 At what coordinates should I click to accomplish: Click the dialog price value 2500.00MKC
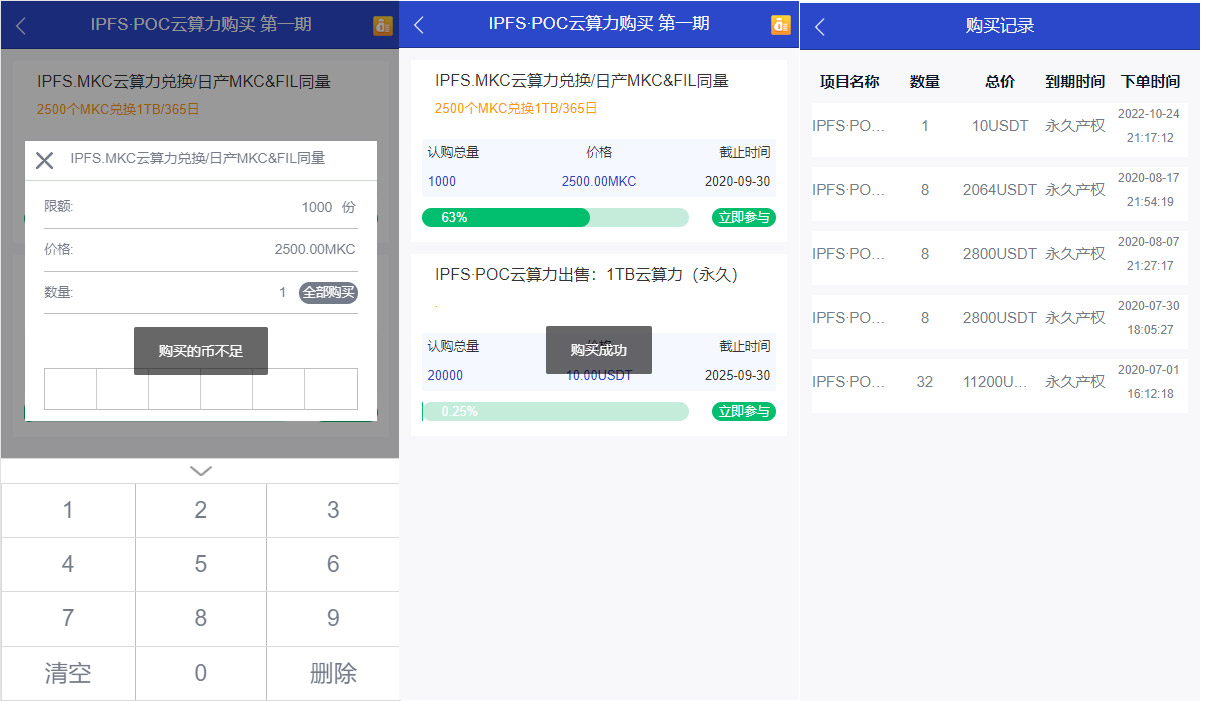(315, 250)
